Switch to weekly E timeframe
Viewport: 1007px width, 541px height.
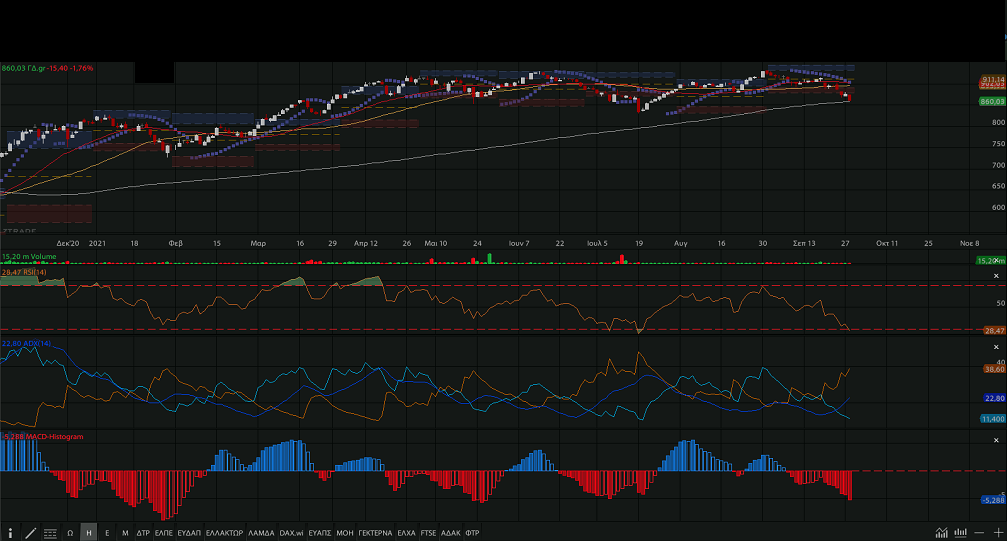click(x=107, y=533)
